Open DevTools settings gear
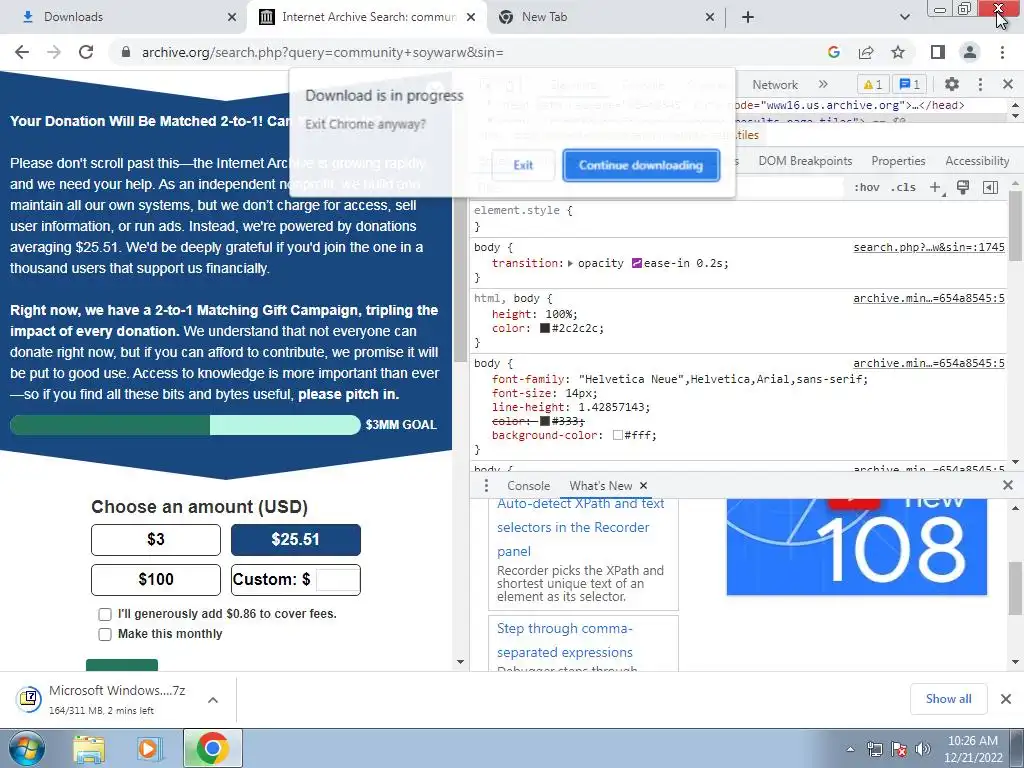Image resolution: width=1024 pixels, height=768 pixels. tap(952, 84)
